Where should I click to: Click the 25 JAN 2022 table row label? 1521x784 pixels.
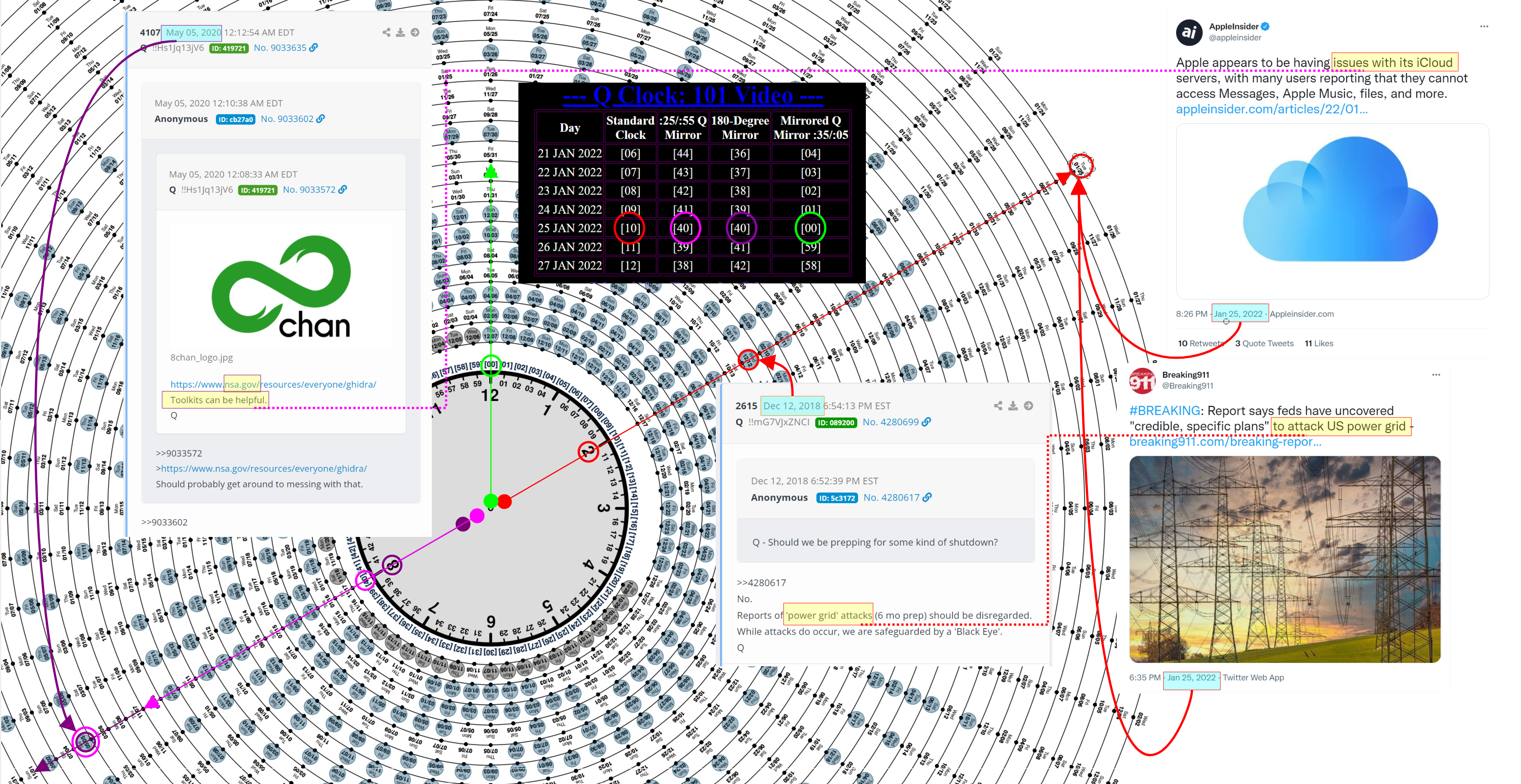click(x=569, y=228)
